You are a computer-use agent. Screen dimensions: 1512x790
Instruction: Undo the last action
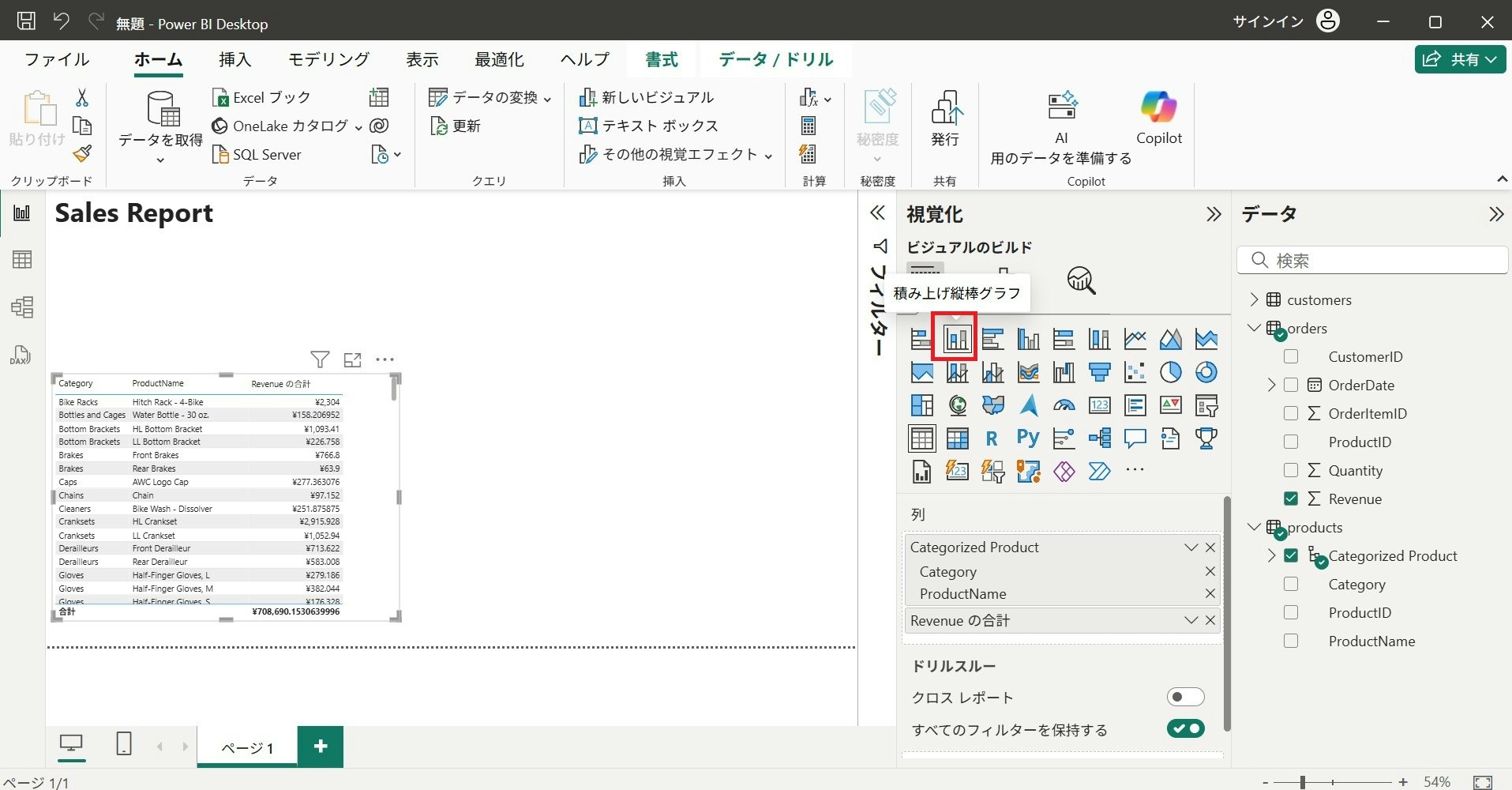[x=62, y=21]
